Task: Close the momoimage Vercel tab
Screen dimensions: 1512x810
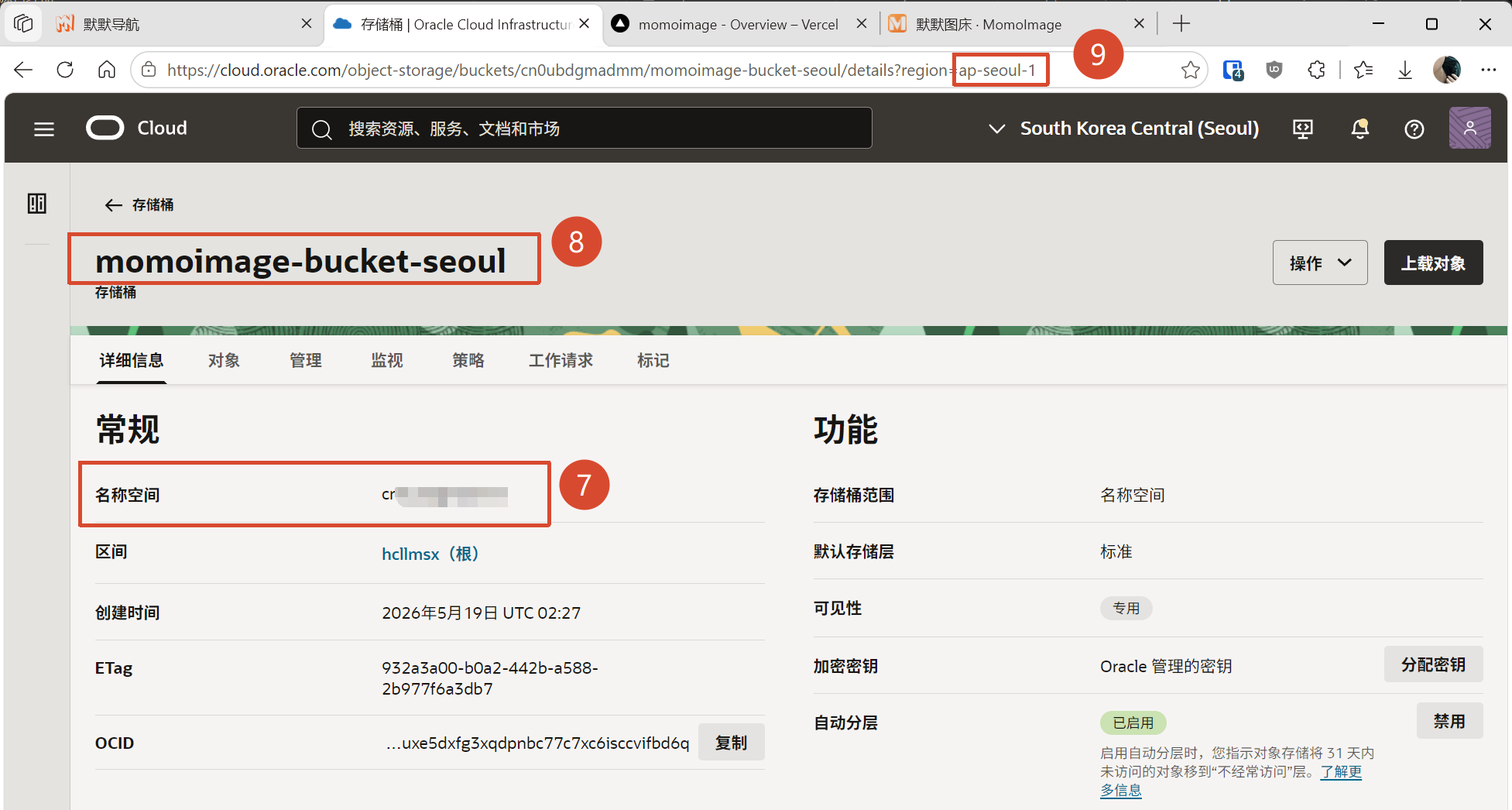Action: [862, 24]
